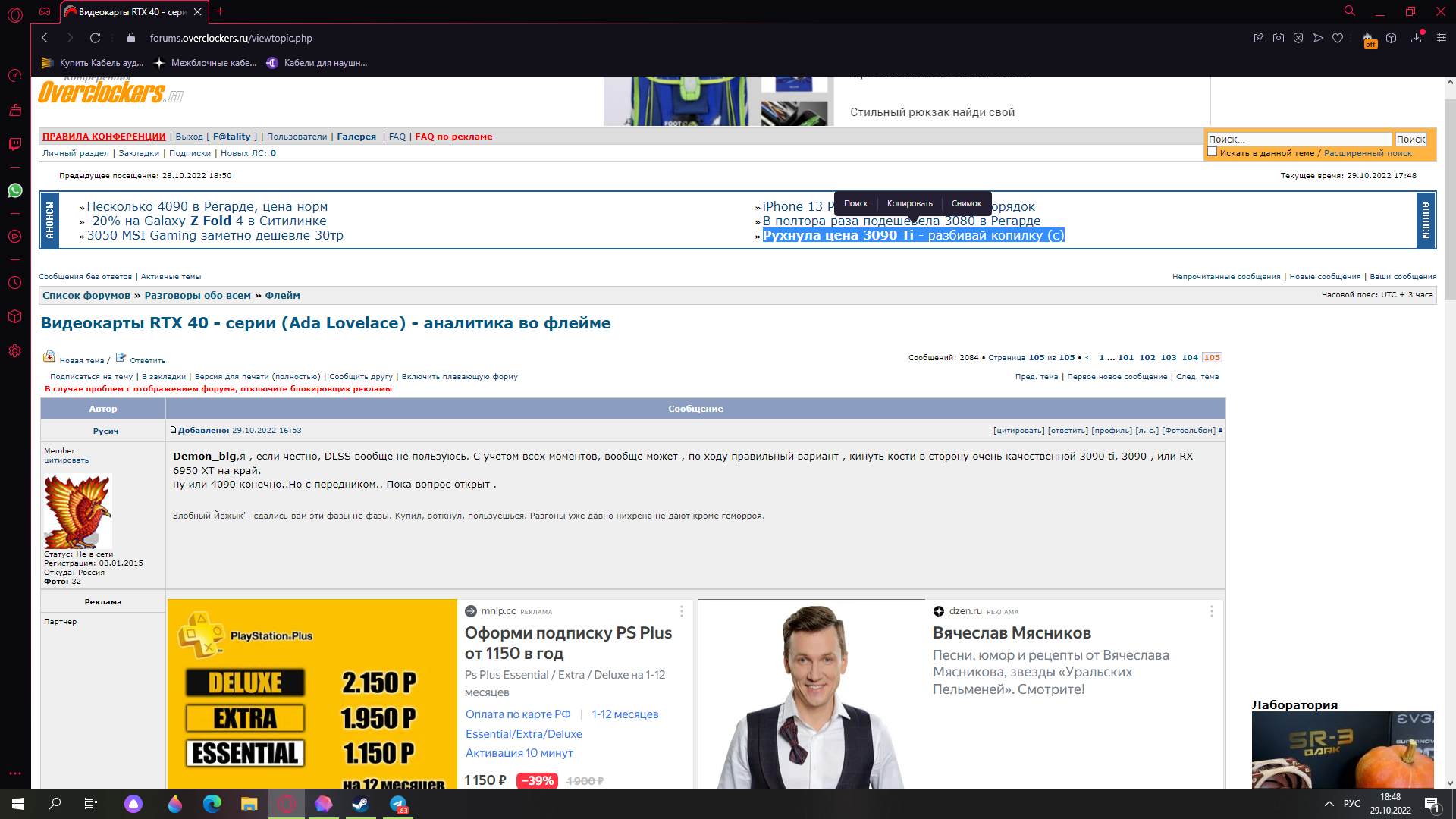Click the 'Ответить' reply link
Image resolution: width=1456 pixels, height=819 pixels.
147,360
